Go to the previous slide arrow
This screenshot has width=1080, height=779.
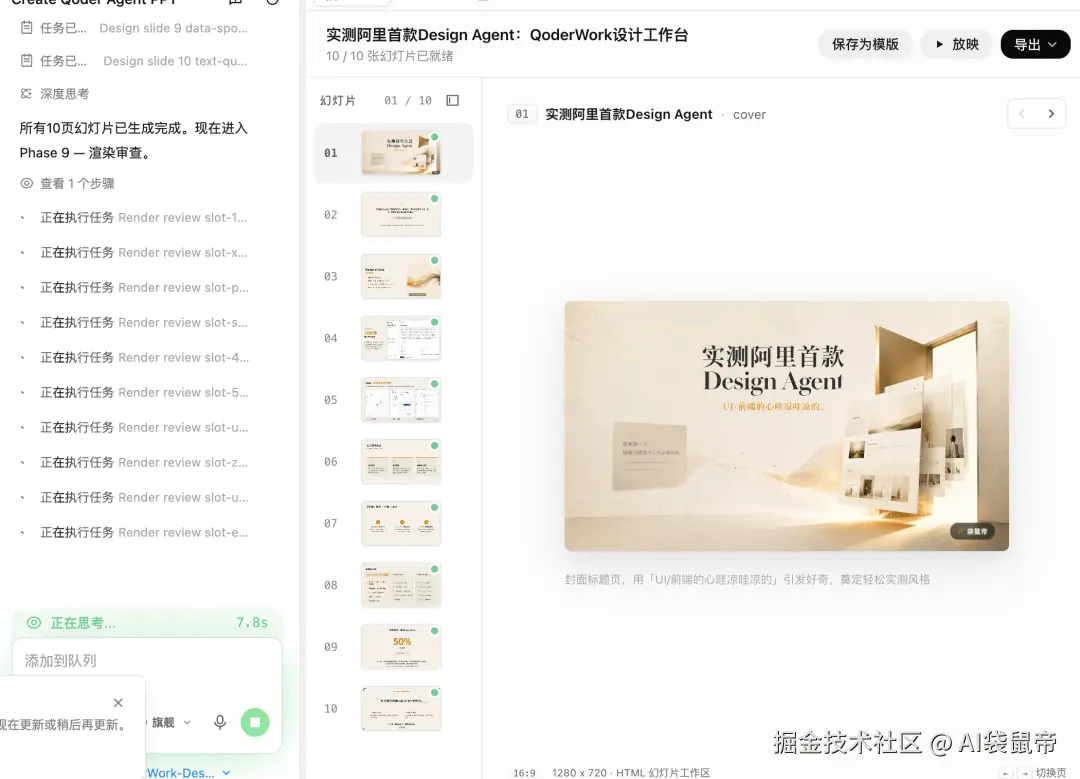tap(1022, 114)
